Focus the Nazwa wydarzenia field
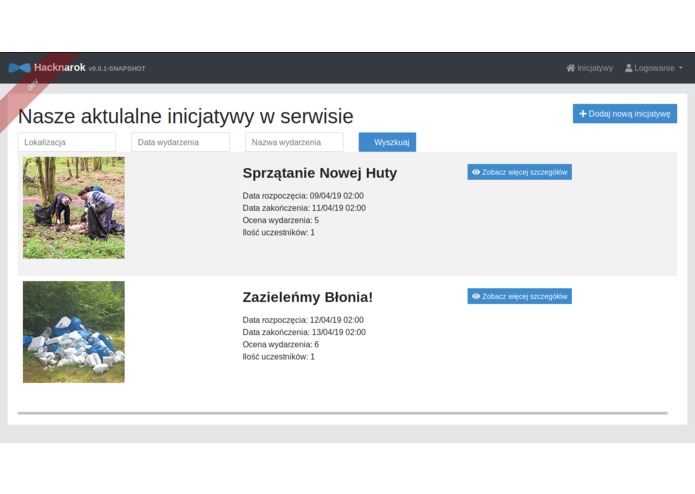 pos(294,142)
